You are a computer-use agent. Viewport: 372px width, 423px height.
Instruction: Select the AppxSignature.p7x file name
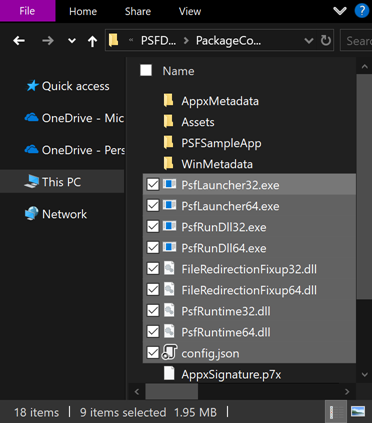pyautogui.click(x=231, y=375)
